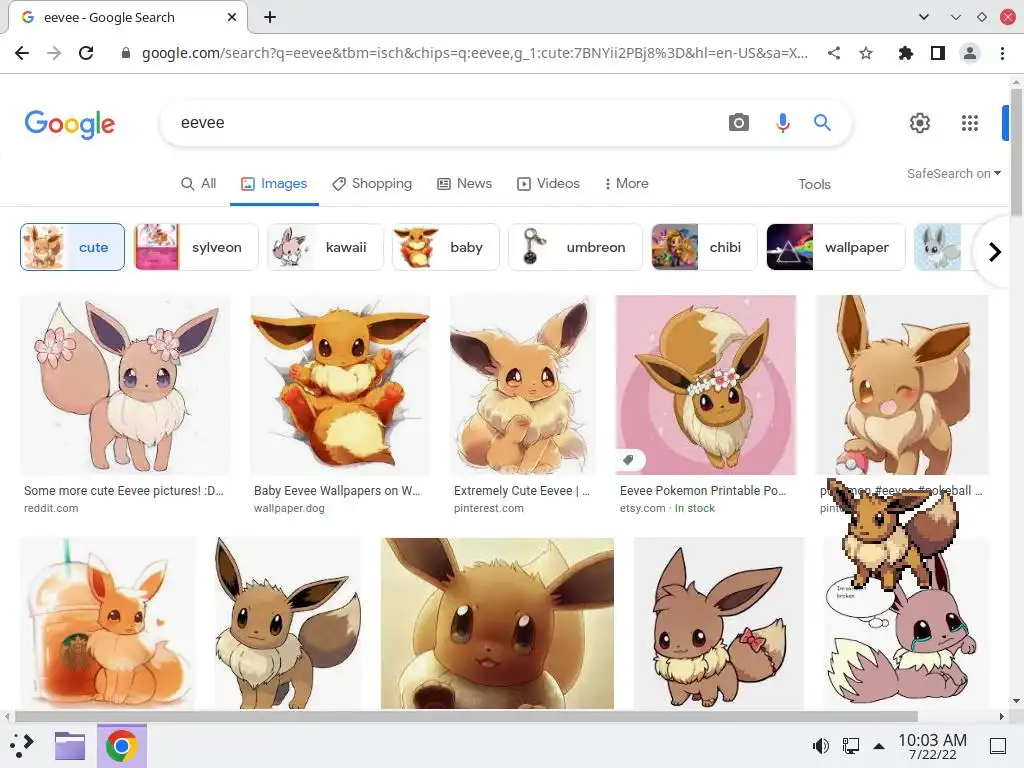Viewport: 1024px width, 768px height.
Task: Open the tab search dropdown arrow
Action: (923, 17)
